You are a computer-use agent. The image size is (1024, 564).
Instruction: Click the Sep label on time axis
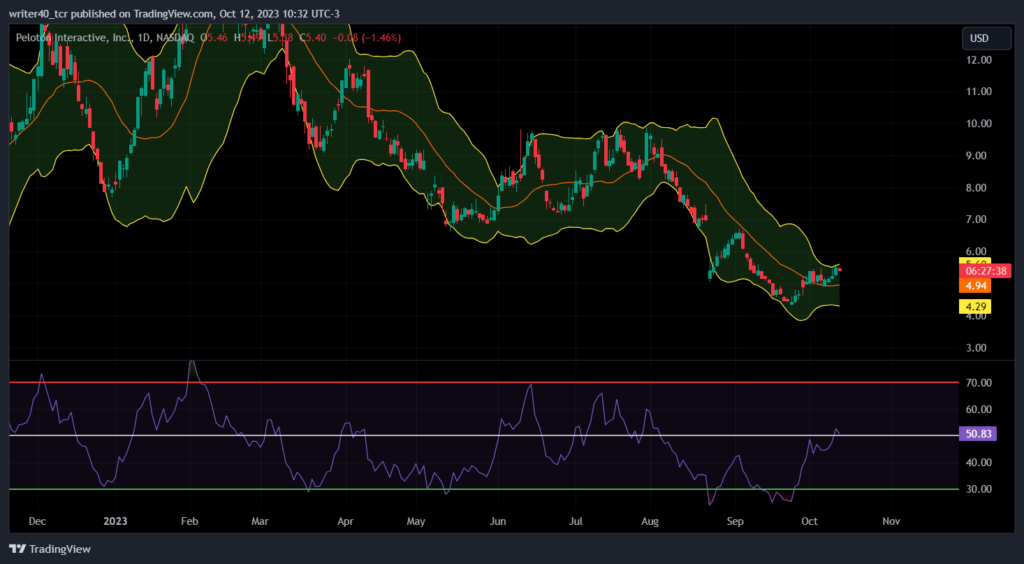click(735, 522)
